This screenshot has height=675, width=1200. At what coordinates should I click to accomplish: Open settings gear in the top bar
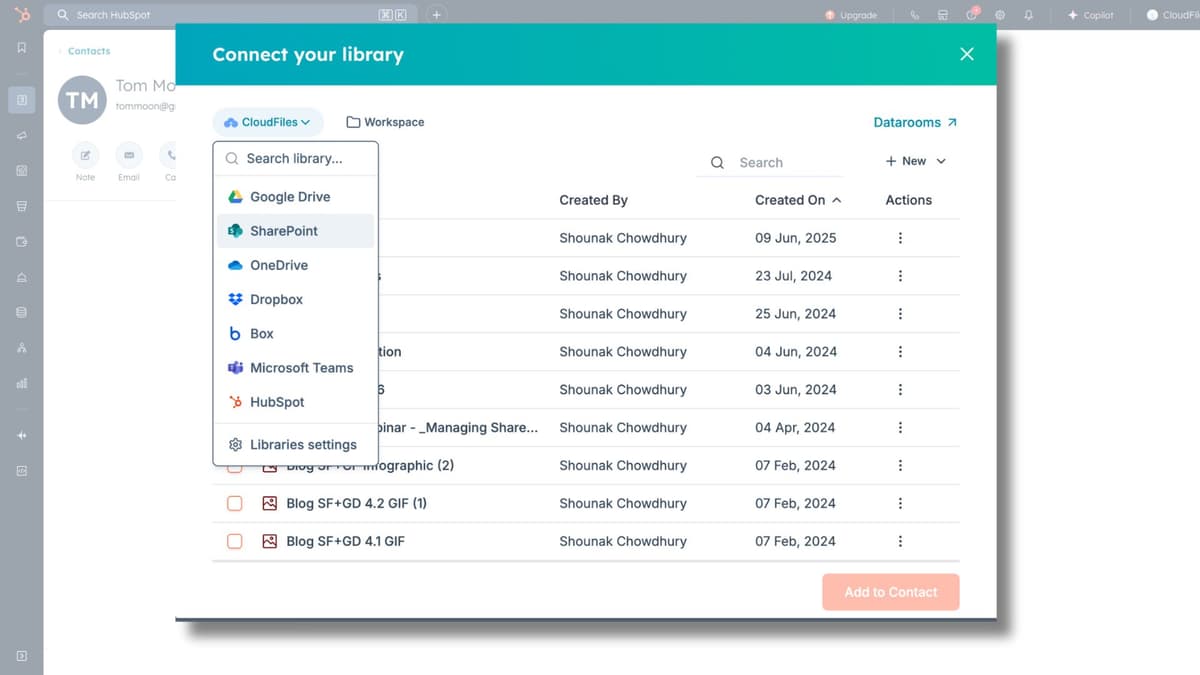click(997, 15)
